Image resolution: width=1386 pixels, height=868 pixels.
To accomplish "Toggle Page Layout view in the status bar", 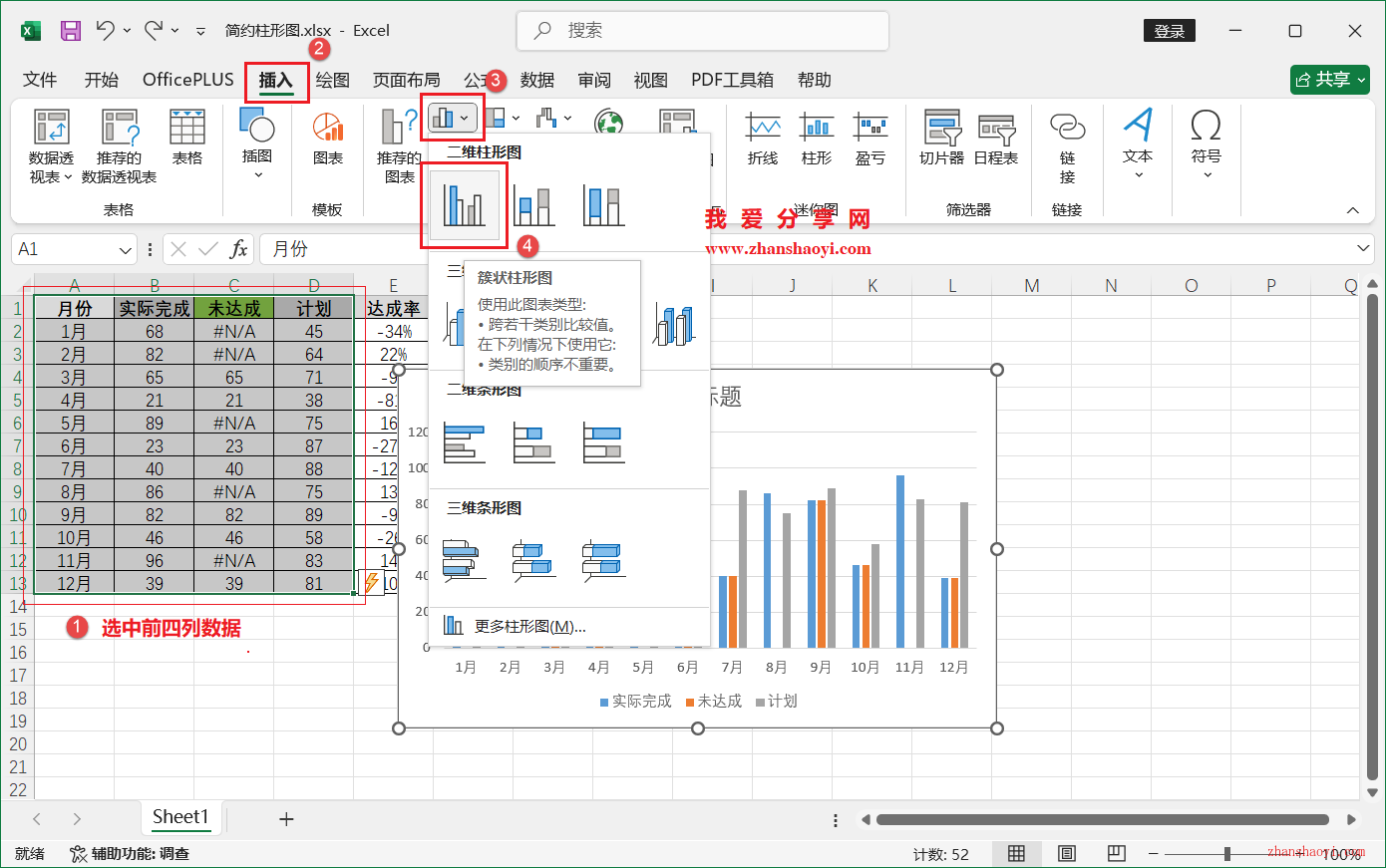I will (x=1066, y=853).
